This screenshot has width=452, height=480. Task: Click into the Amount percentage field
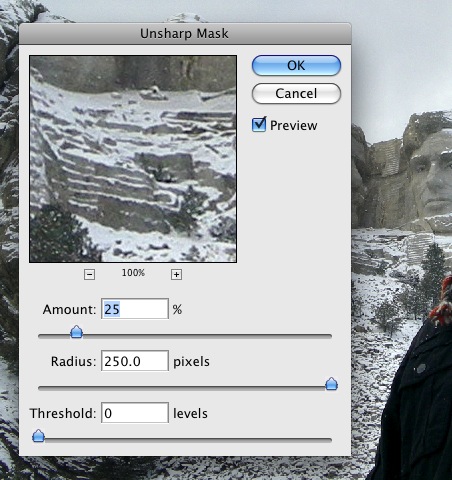pyautogui.click(x=135, y=309)
